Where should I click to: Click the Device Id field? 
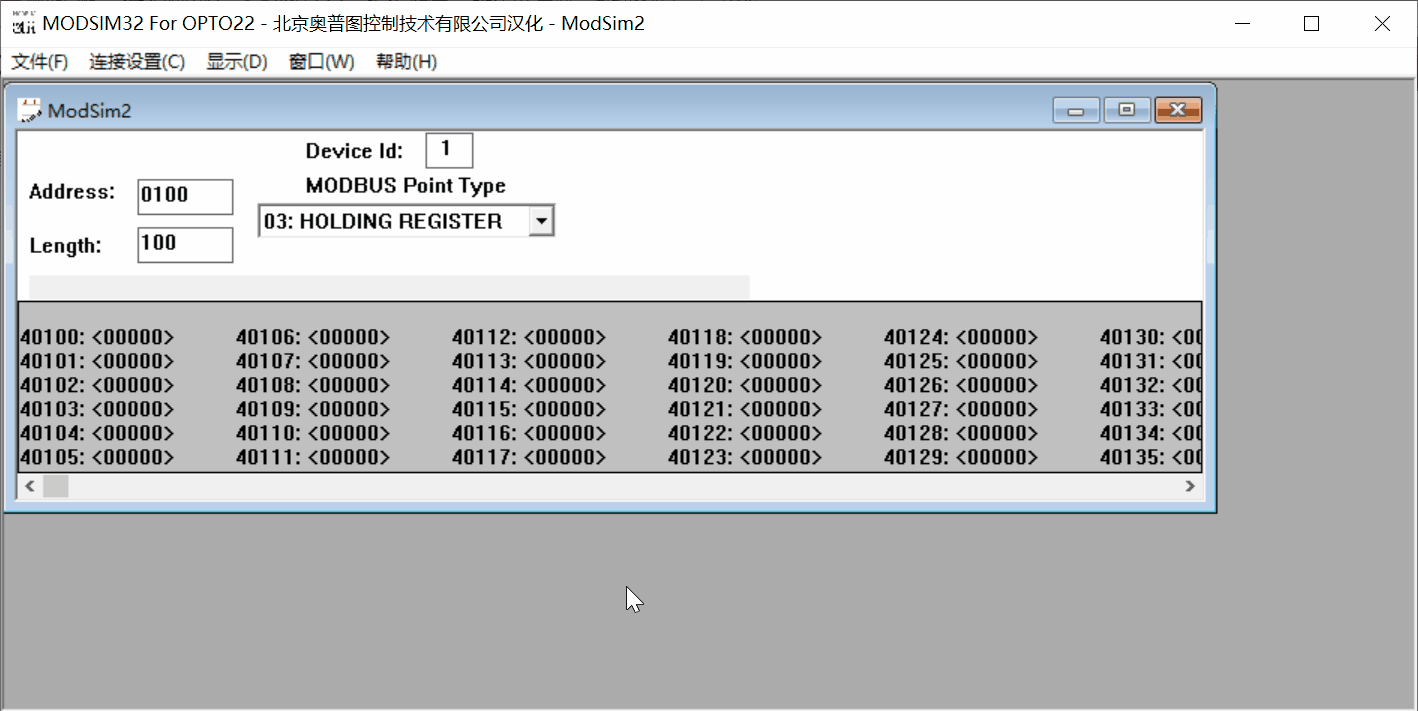pos(448,149)
